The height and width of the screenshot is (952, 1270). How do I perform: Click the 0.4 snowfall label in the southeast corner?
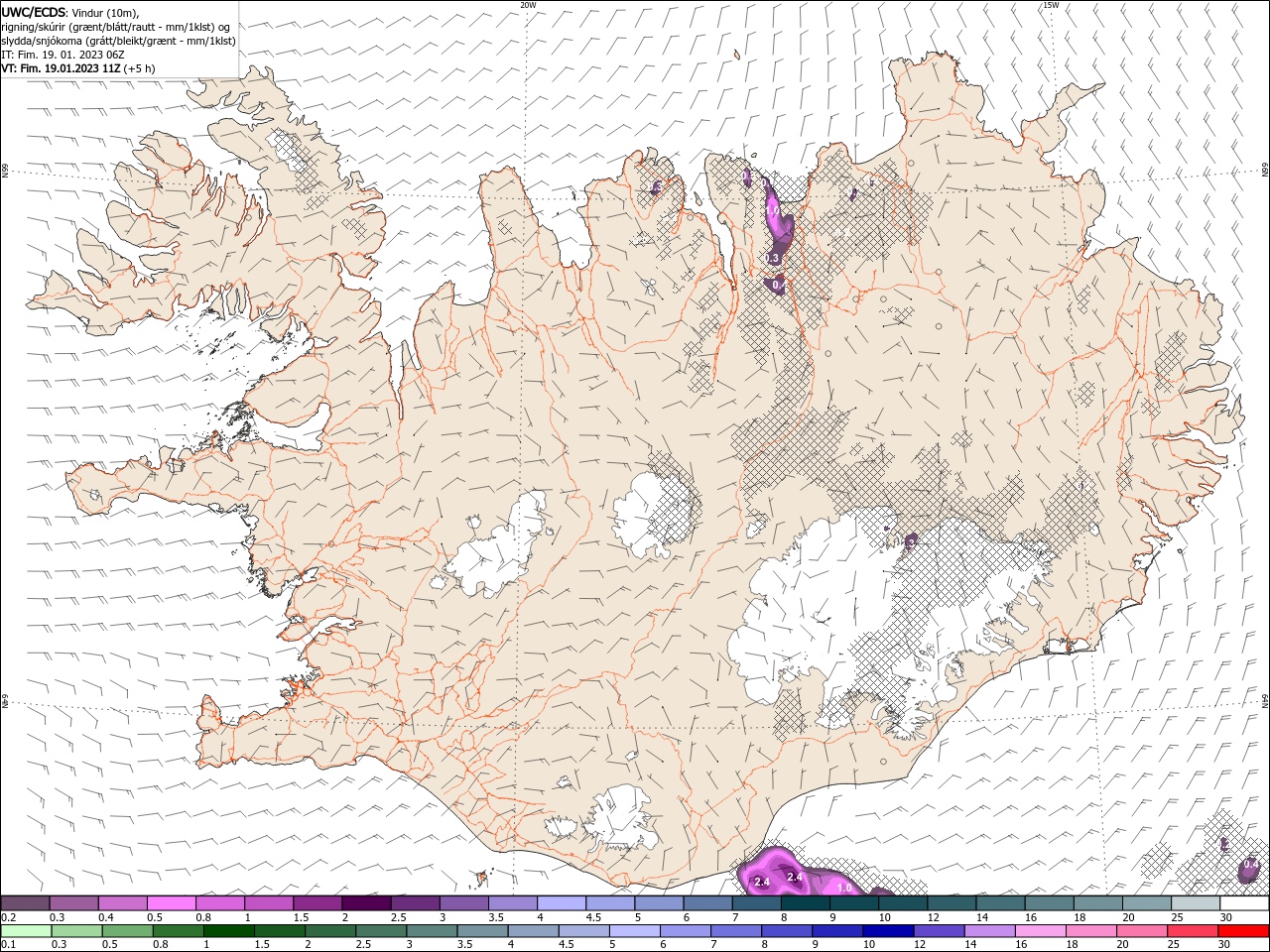[1251, 865]
